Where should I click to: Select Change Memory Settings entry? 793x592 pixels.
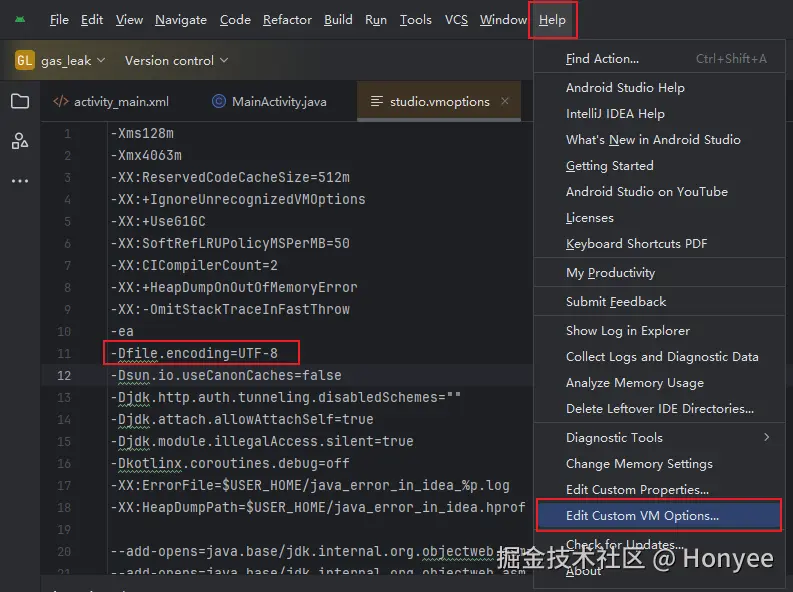point(659,464)
